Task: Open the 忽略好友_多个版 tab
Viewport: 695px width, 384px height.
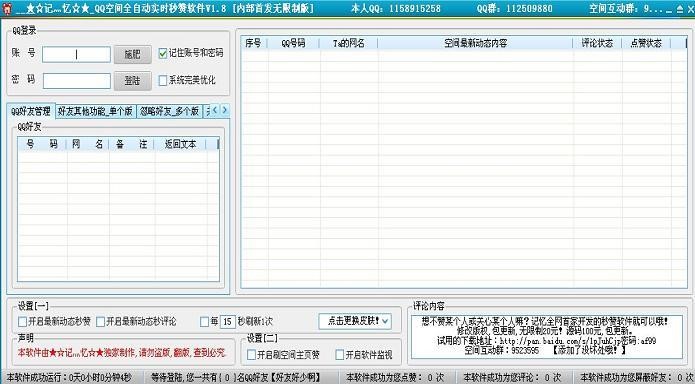Action: coord(169,111)
